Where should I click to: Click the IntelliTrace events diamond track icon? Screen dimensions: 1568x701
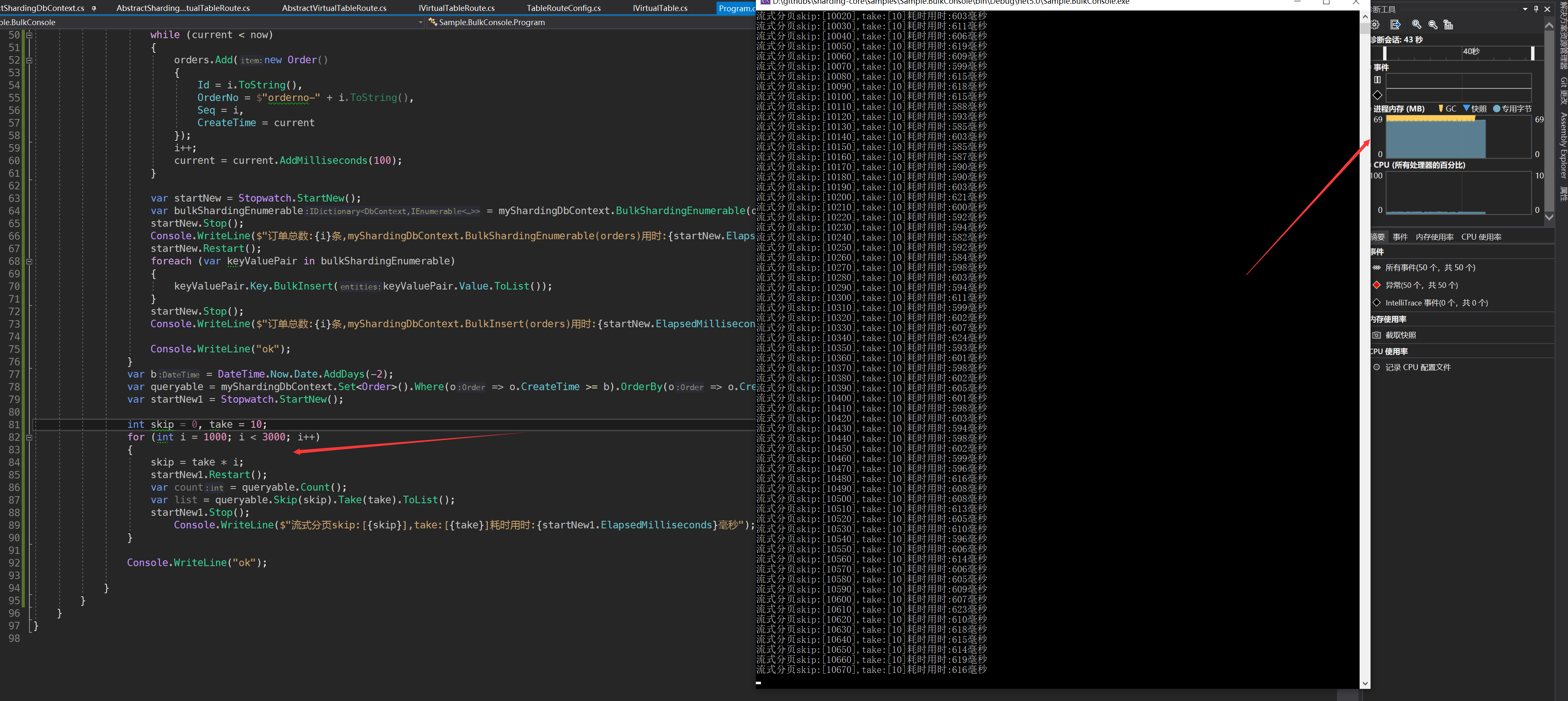1378,95
